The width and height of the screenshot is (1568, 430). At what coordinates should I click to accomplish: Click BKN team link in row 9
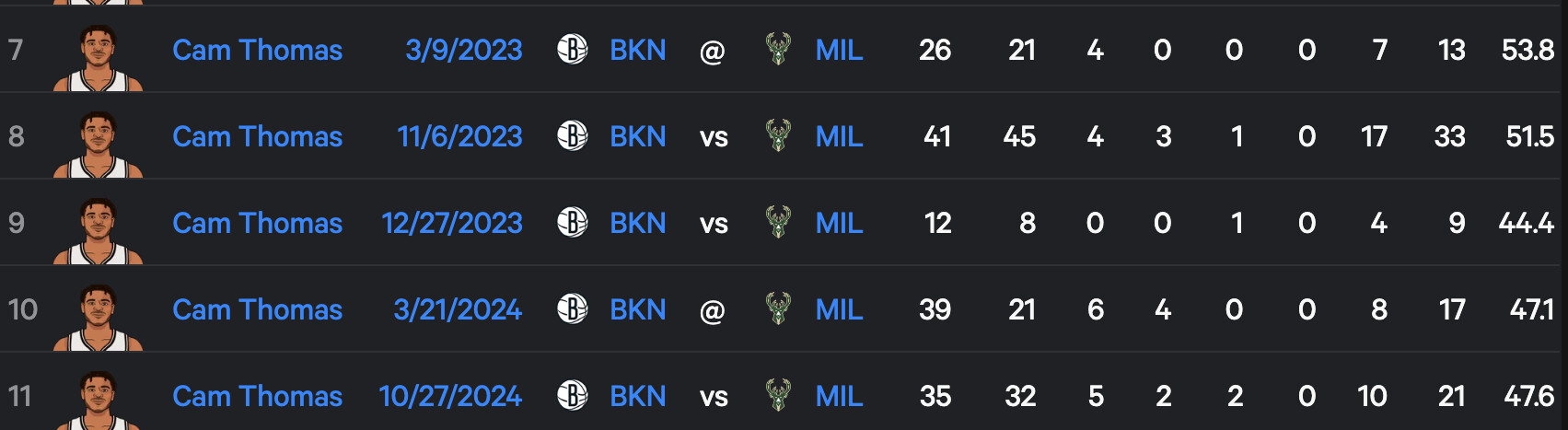coord(637,223)
